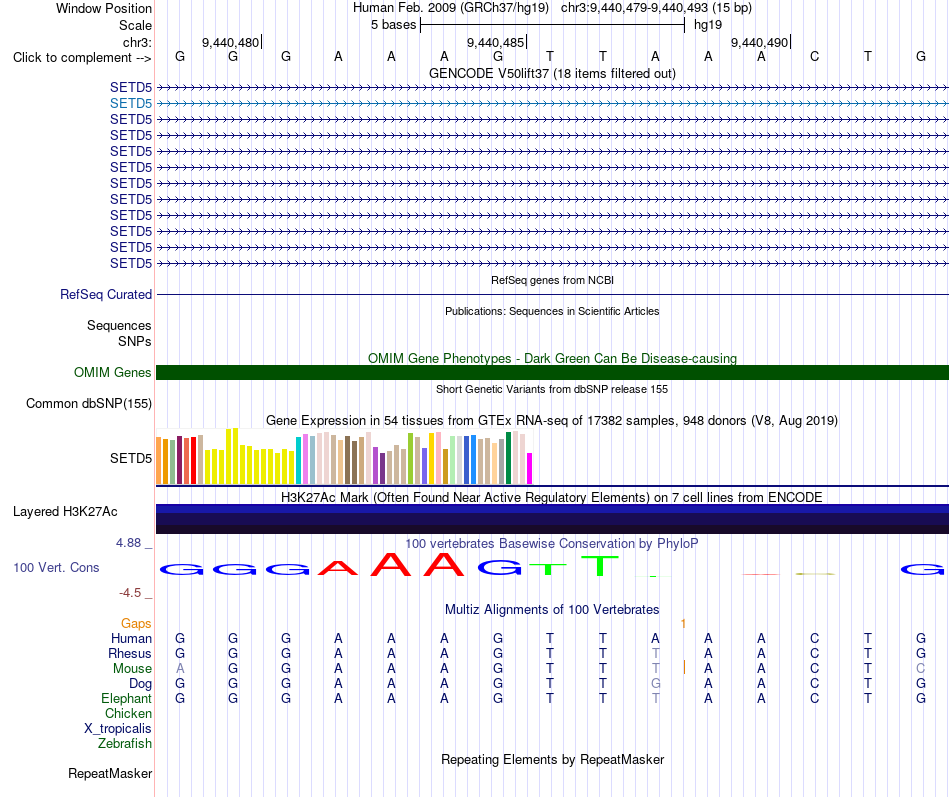
Task: Click the 9,440,480 ruler position marker
Action: (x=230, y=42)
